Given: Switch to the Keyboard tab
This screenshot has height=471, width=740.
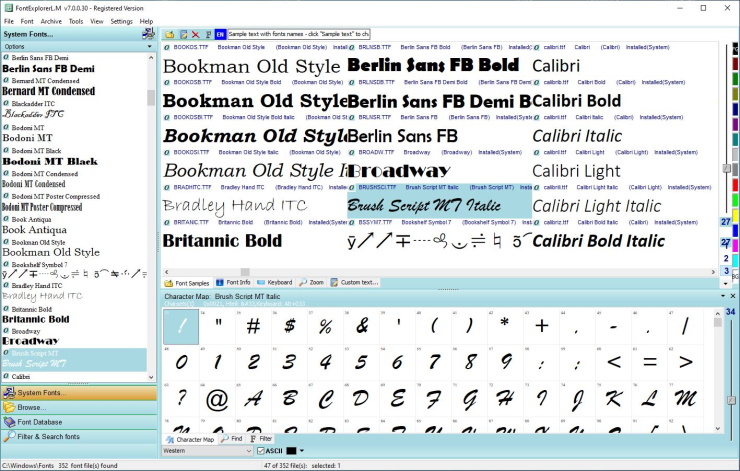Looking at the screenshot, I should tap(275, 282).
